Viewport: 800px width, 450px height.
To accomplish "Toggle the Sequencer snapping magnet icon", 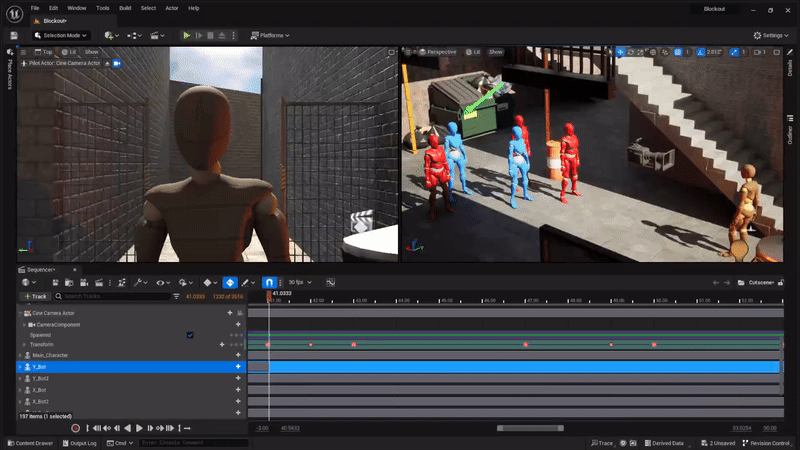I will click(269, 283).
